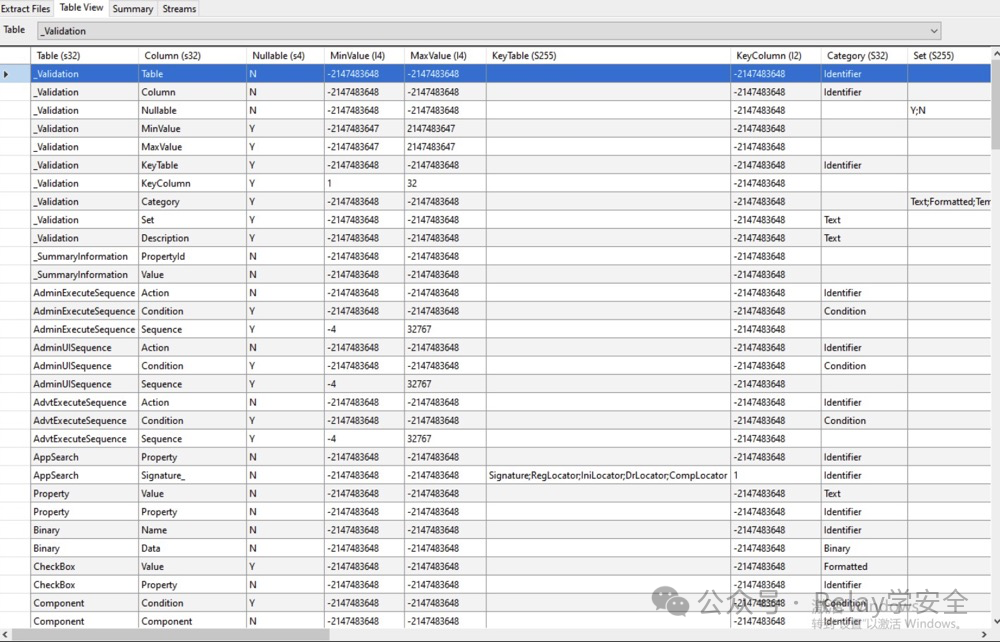Screen dimensions: 1000x642
Task: Select 'Column' cell in second row
Action: [192, 92]
